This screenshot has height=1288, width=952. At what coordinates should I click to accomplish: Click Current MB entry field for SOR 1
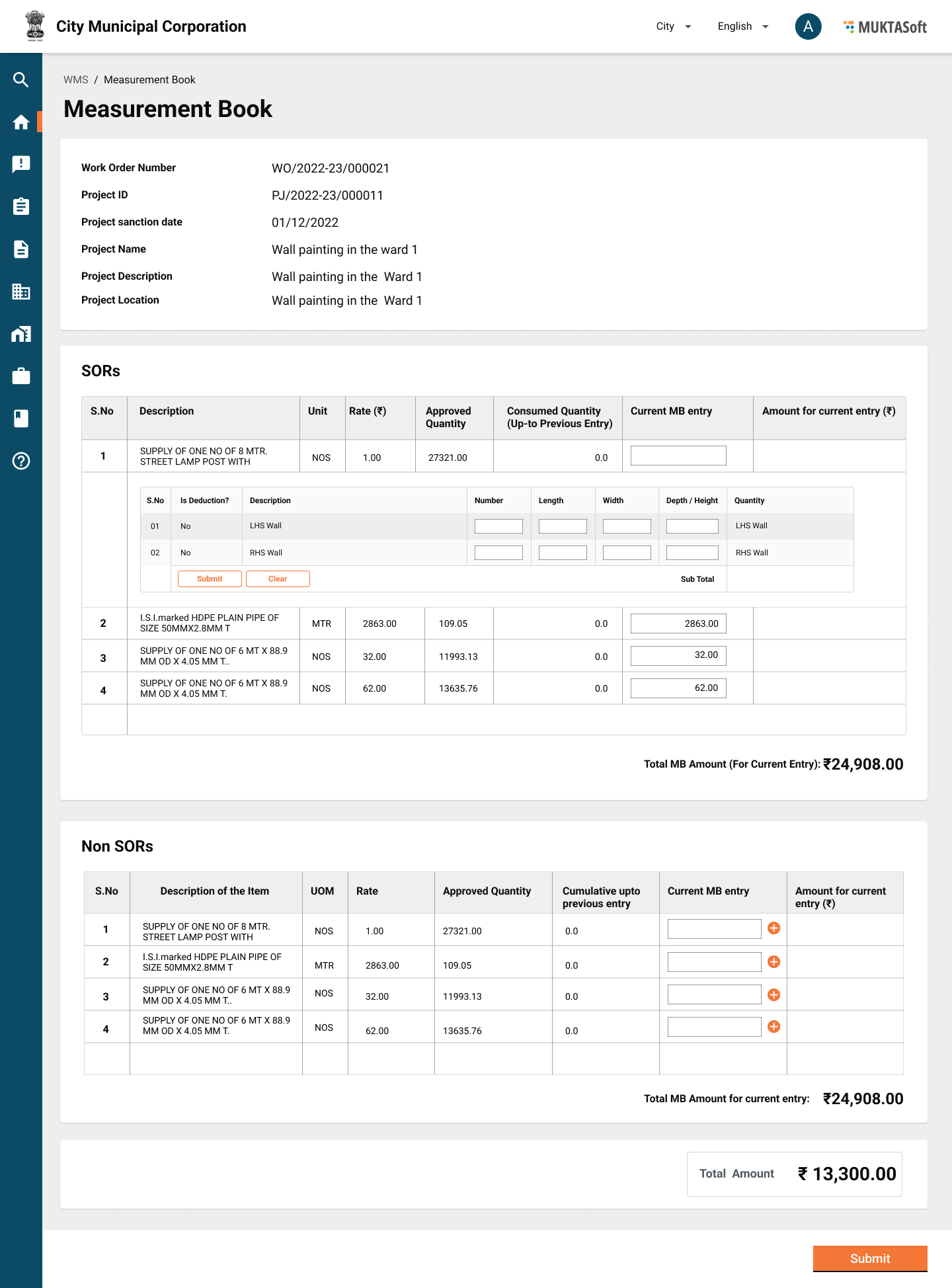coord(678,456)
